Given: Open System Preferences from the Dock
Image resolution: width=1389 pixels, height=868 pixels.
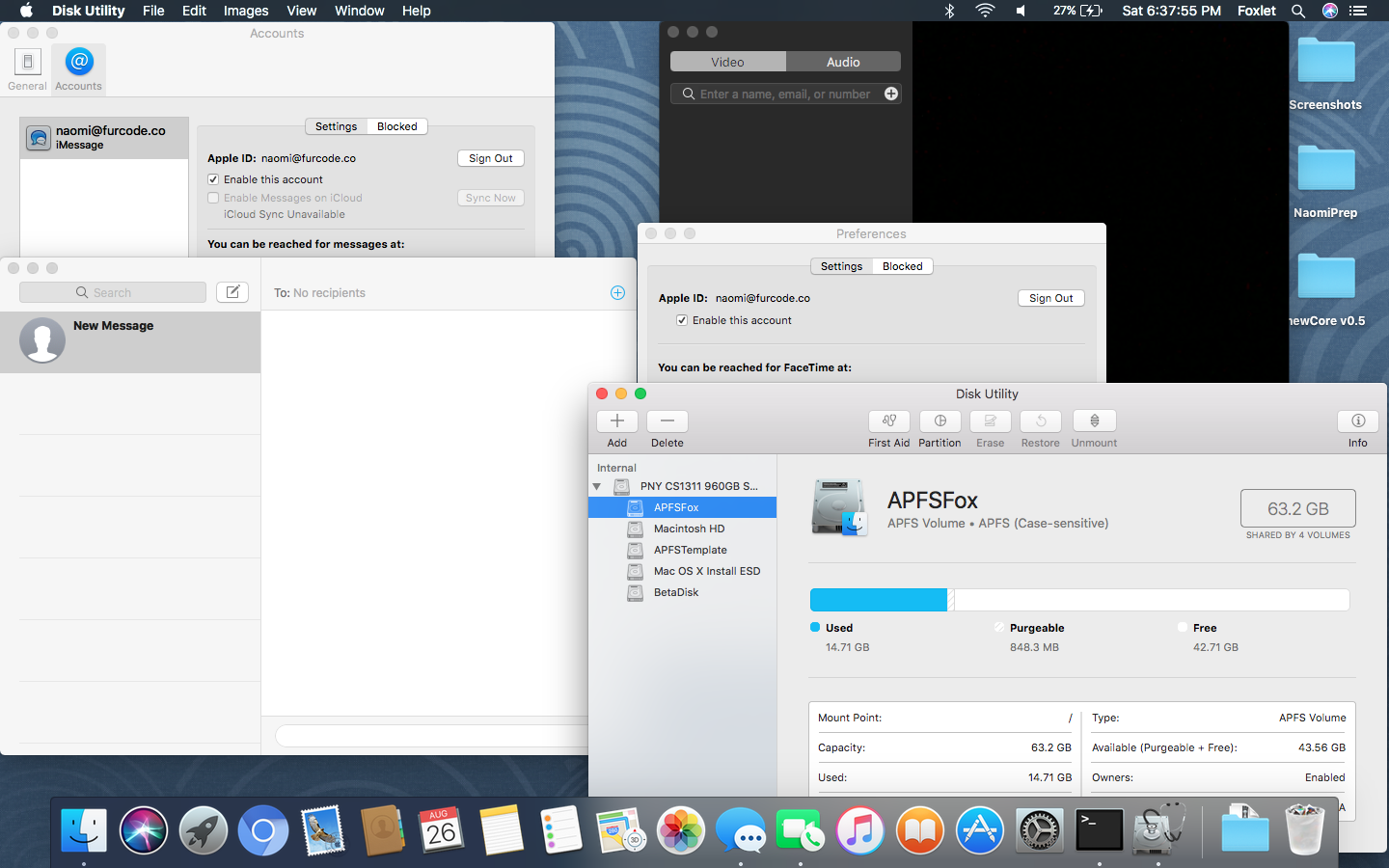Looking at the screenshot, I should (1040, 830).
